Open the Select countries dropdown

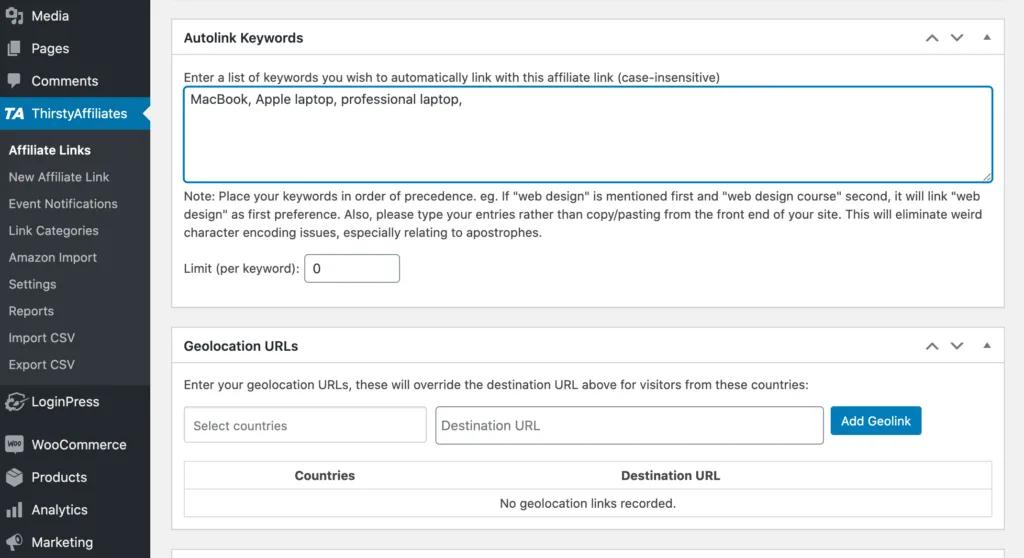pyautogui.click(x=305, y=425)
